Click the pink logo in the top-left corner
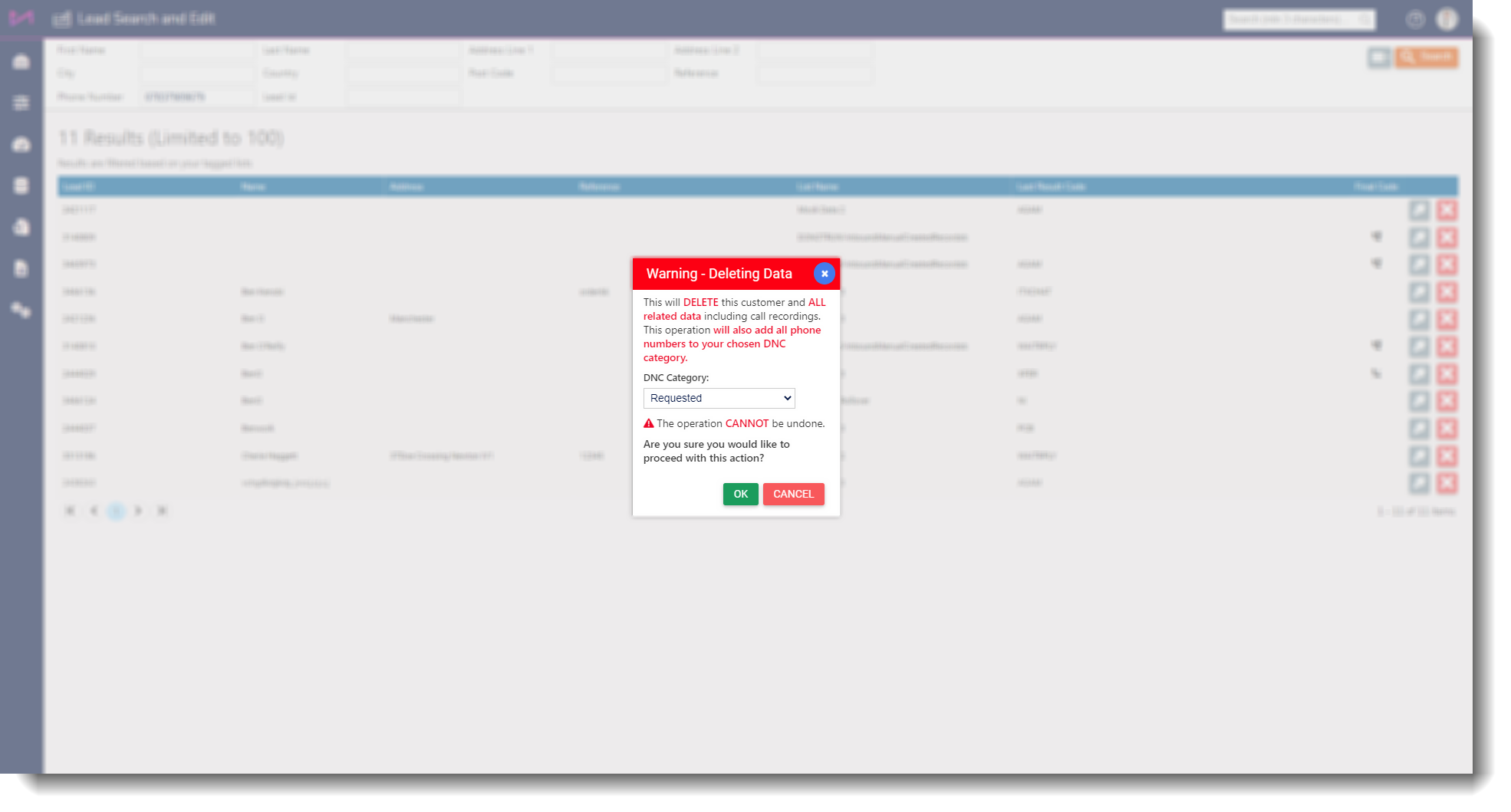This screenshot has height=812, width=1511. 21,18
